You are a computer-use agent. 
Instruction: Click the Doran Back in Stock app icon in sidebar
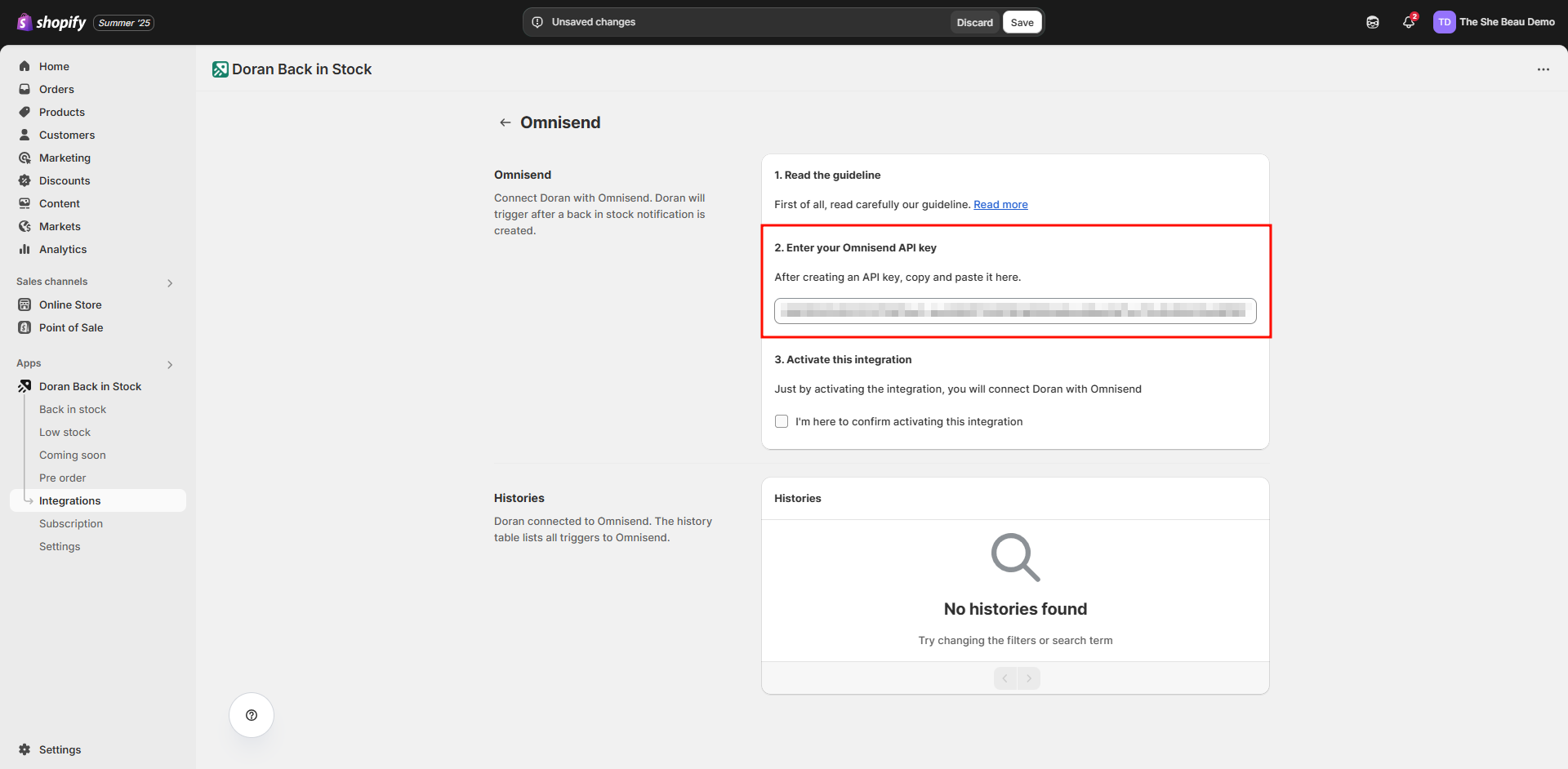click(24, 386)
